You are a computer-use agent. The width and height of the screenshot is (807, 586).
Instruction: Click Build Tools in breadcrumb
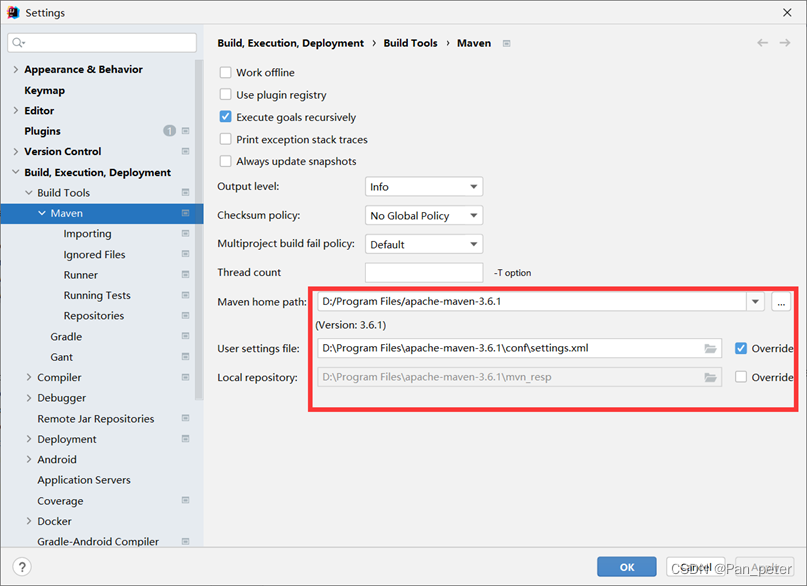tap(410, 43)
